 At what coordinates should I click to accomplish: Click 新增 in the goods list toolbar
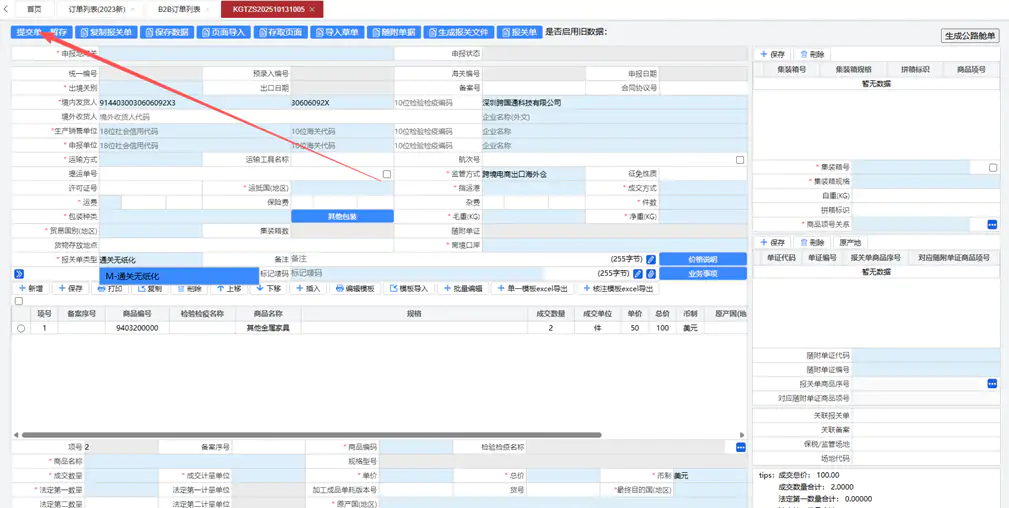pos(31,288)
